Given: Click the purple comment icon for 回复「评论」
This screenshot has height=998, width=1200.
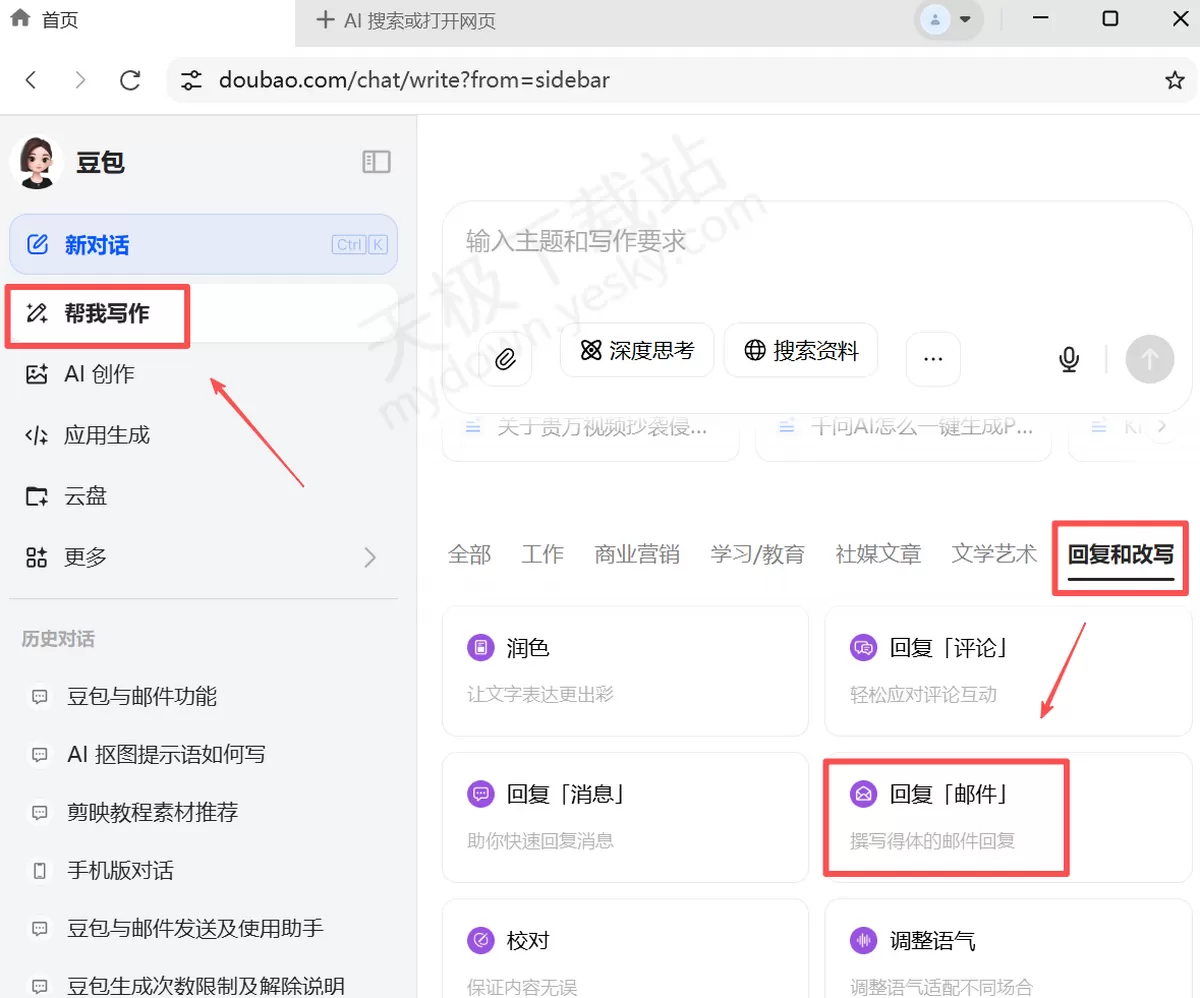Looking at the screenshot, I should tap(863, 648).
